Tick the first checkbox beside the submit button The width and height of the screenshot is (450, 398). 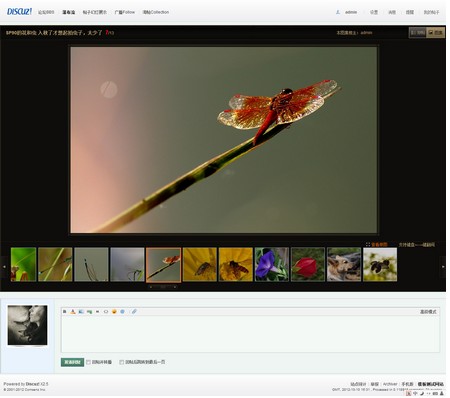click(88, 362)
